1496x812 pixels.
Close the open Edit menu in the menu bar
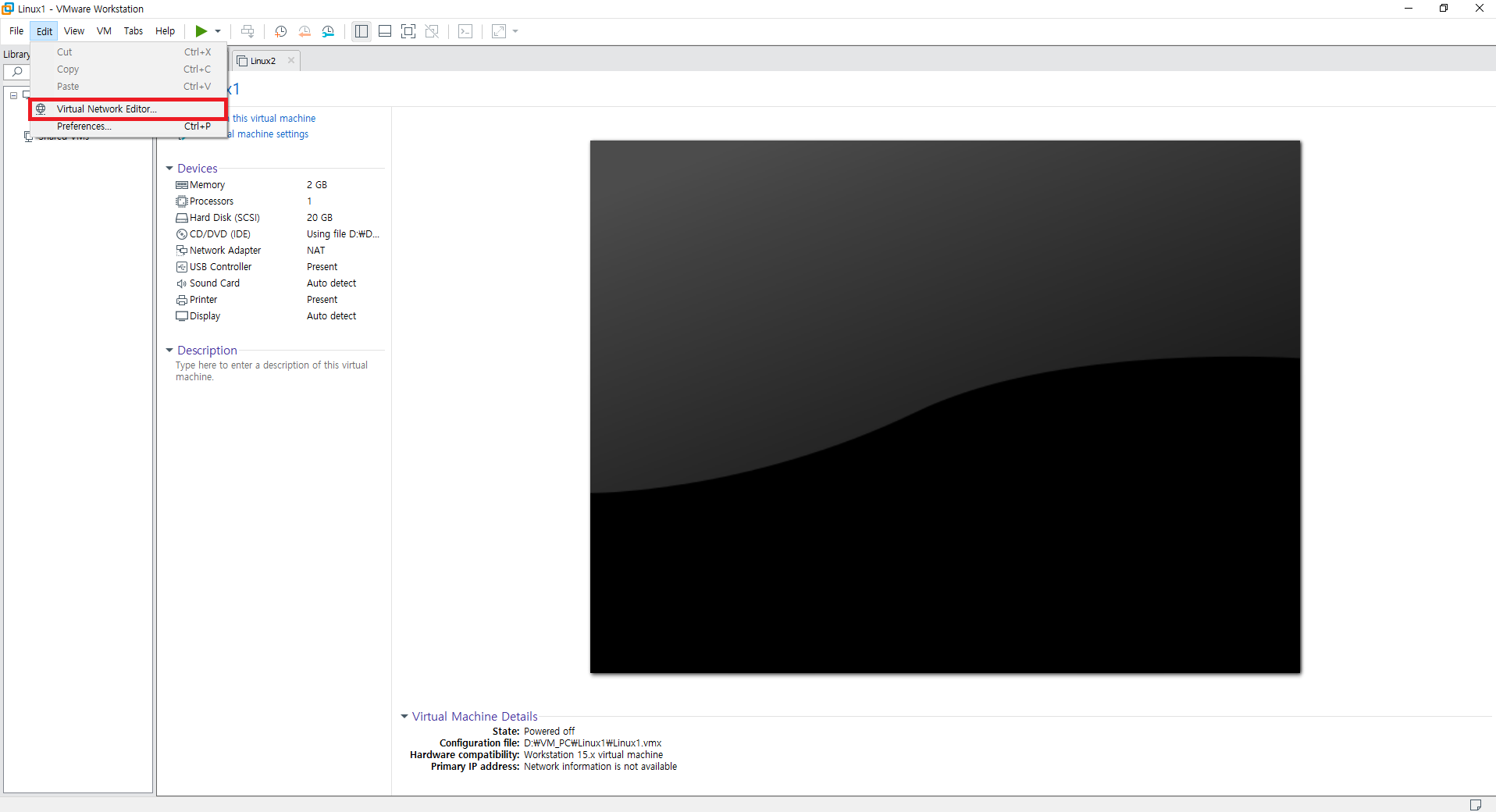pyautogui.click(x=45, y=31)
